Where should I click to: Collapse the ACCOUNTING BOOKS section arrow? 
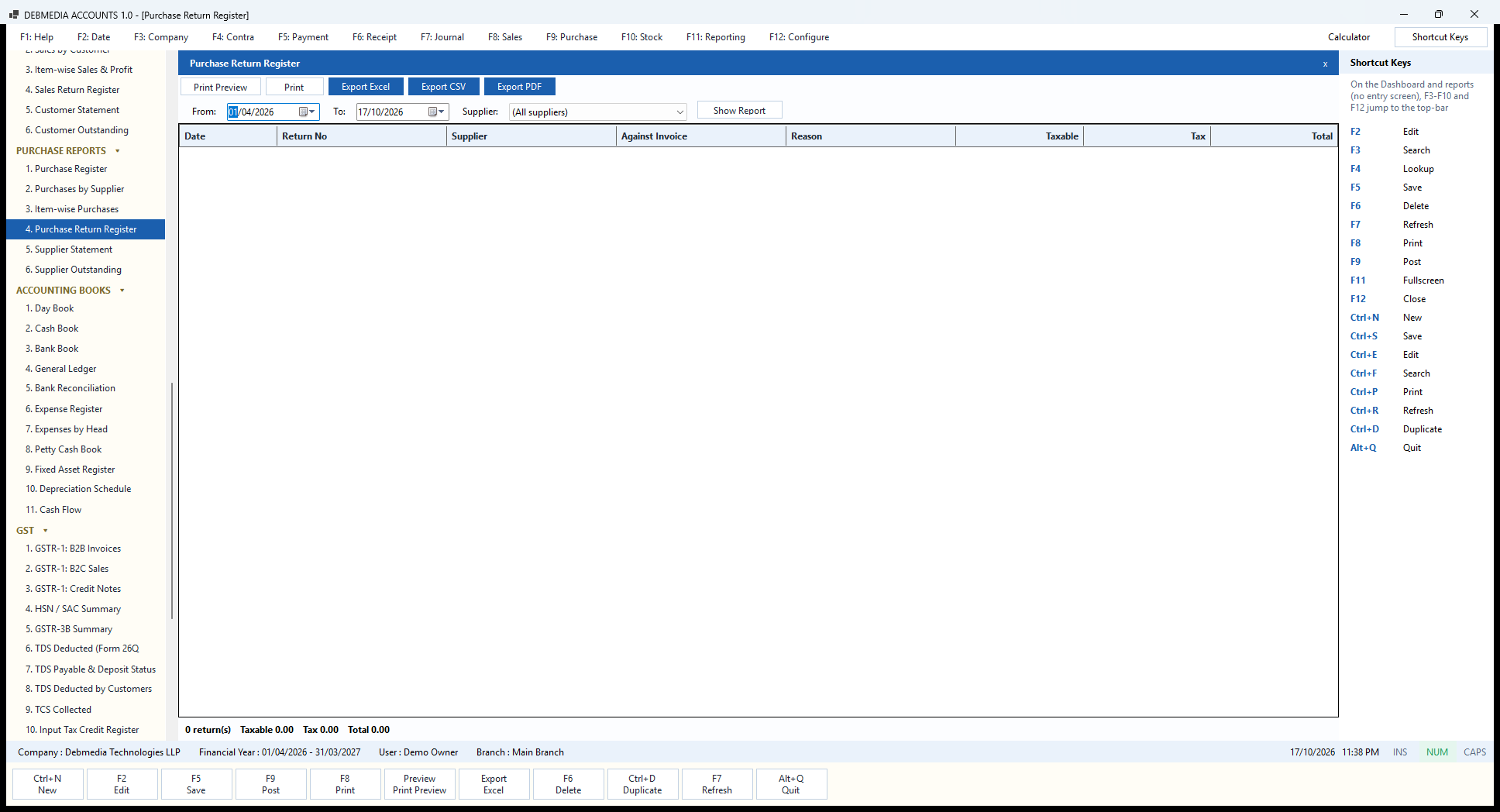pyautogui.click(x=122, y=291)
